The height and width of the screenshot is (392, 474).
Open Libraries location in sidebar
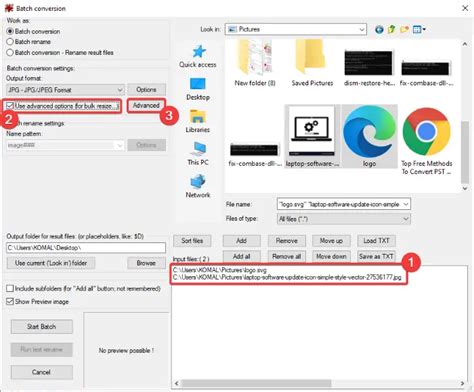[198, 121]
